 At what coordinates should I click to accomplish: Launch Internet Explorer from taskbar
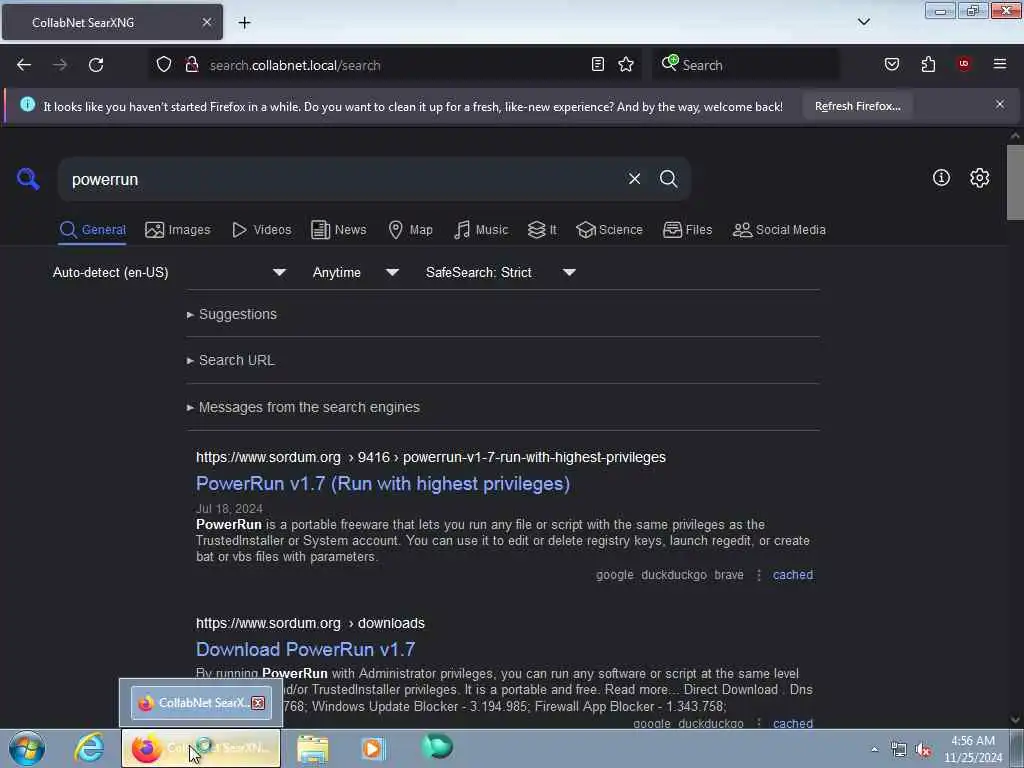(89, 748)
